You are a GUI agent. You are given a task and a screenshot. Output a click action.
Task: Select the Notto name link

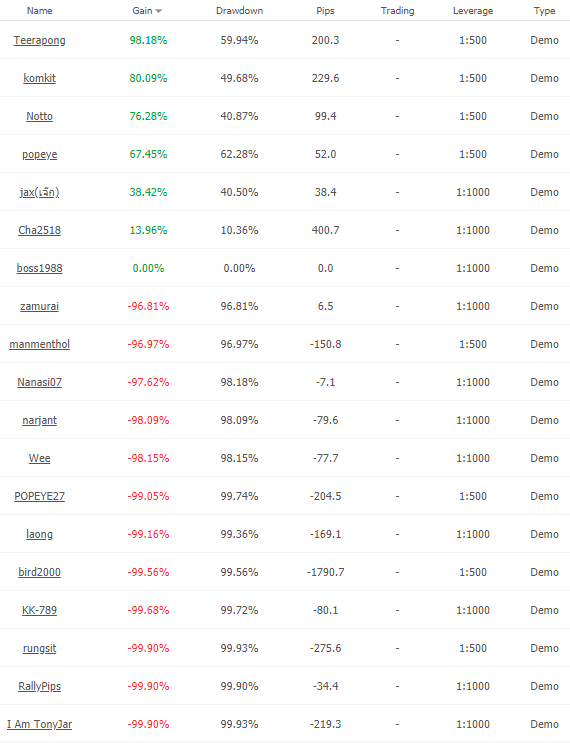coord(39,116)
